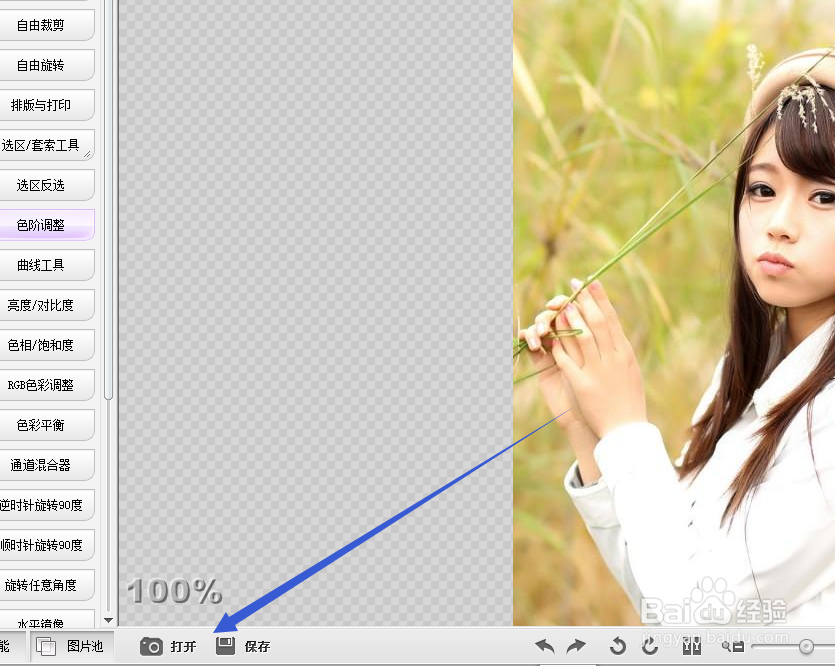Click the 保存 save label

[x=257, y=646]
